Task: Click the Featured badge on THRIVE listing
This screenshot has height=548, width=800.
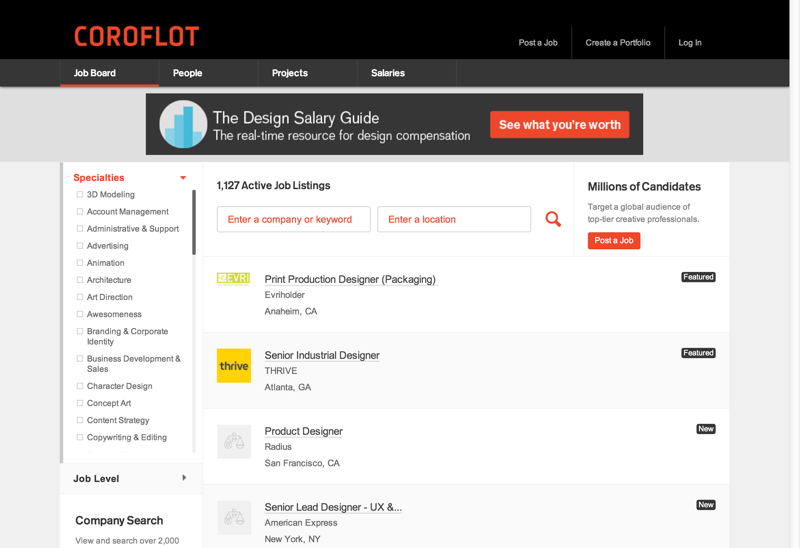Action: point(698,353)
